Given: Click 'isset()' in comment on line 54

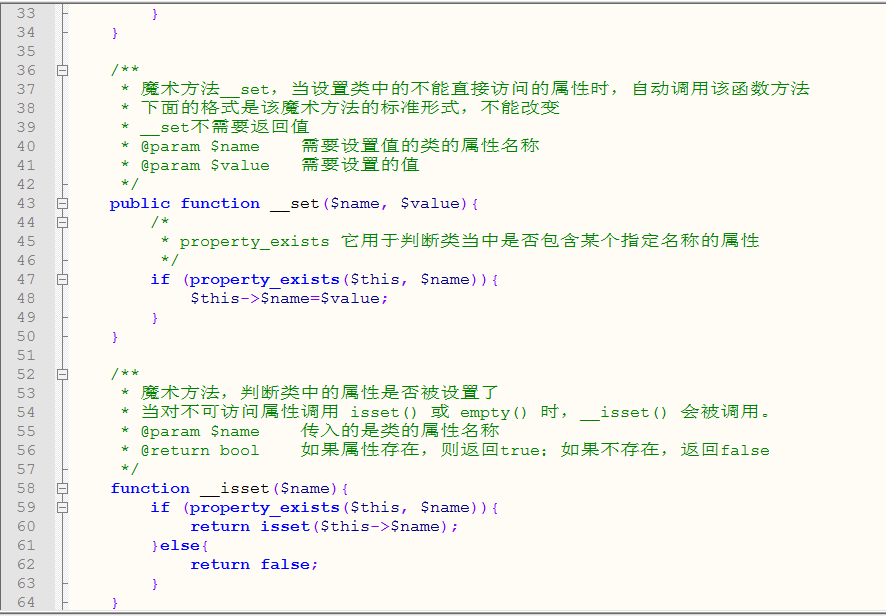Looking at the screenshot, I should pos(384,413).
